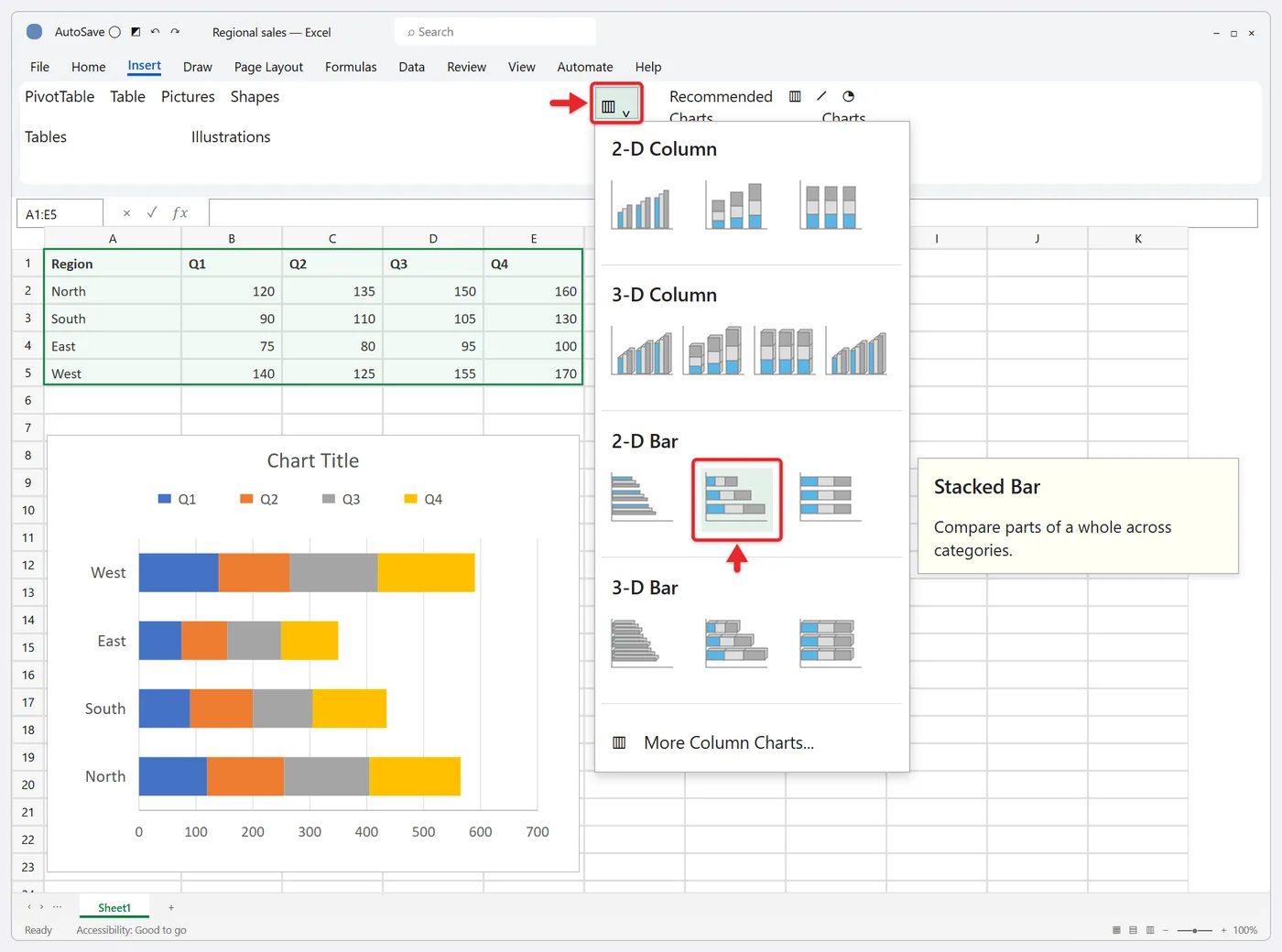Select the Sheet1 tab
Image resolution: width=1282 pixels, height=952 pixels.
(114, 908)
